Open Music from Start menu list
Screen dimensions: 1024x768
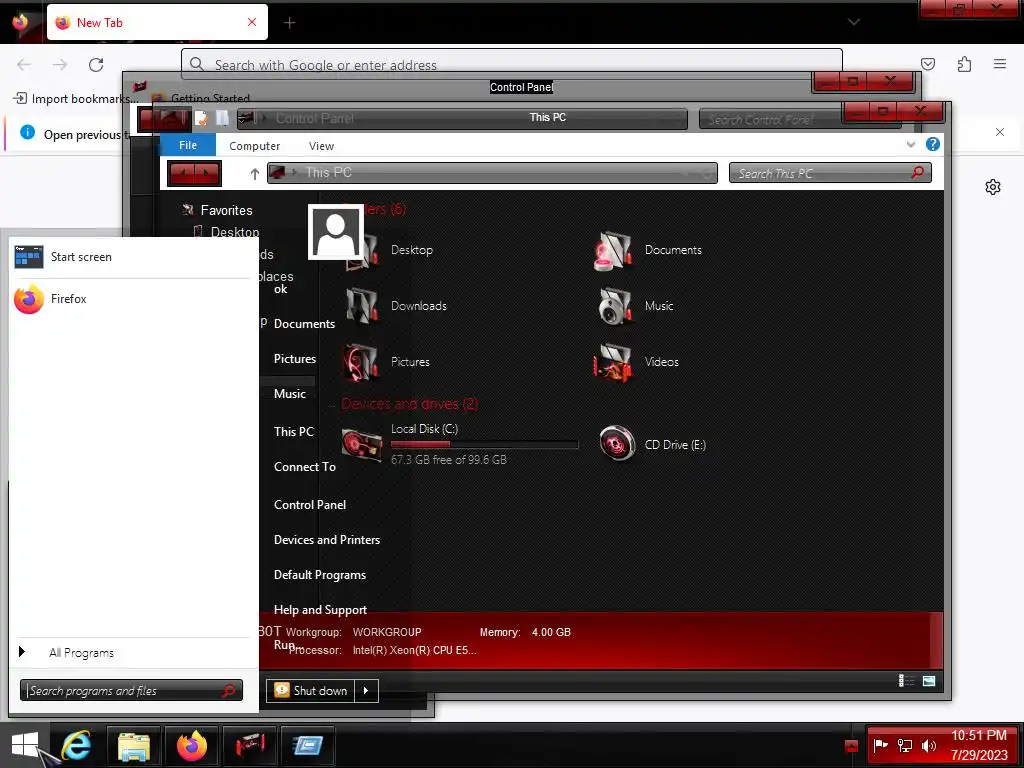(289, 394)
